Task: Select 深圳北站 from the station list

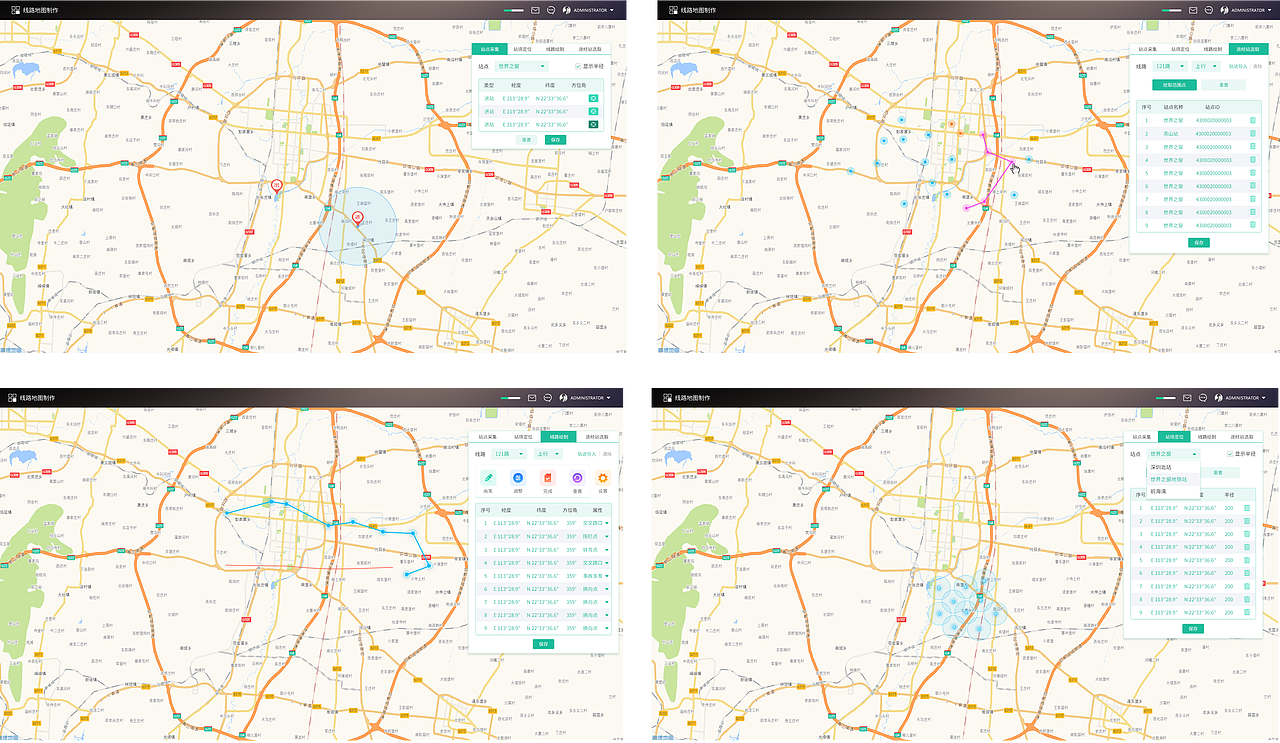Action: (1161, 466)
